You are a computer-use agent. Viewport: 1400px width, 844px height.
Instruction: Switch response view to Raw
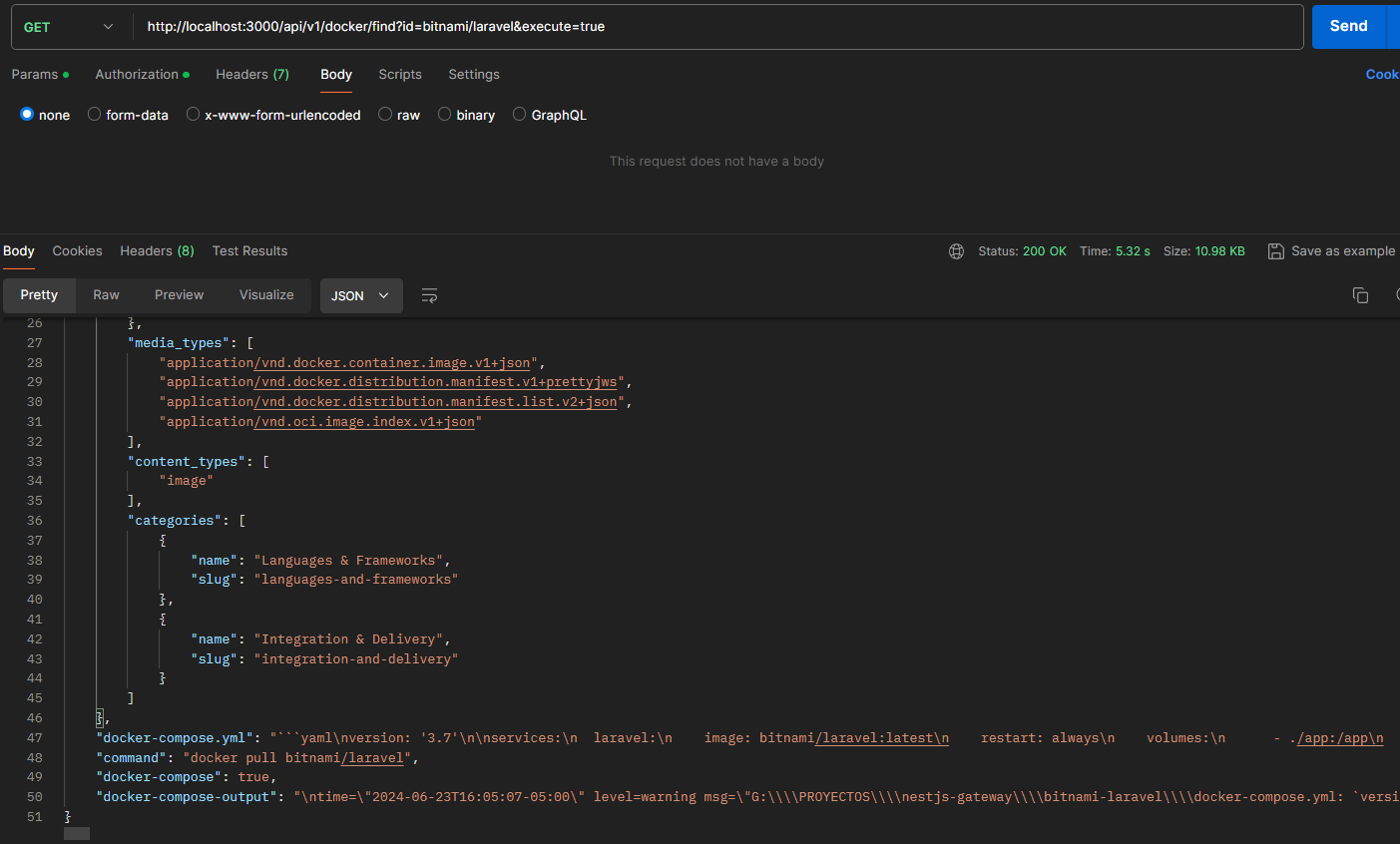tap(106, 295)
